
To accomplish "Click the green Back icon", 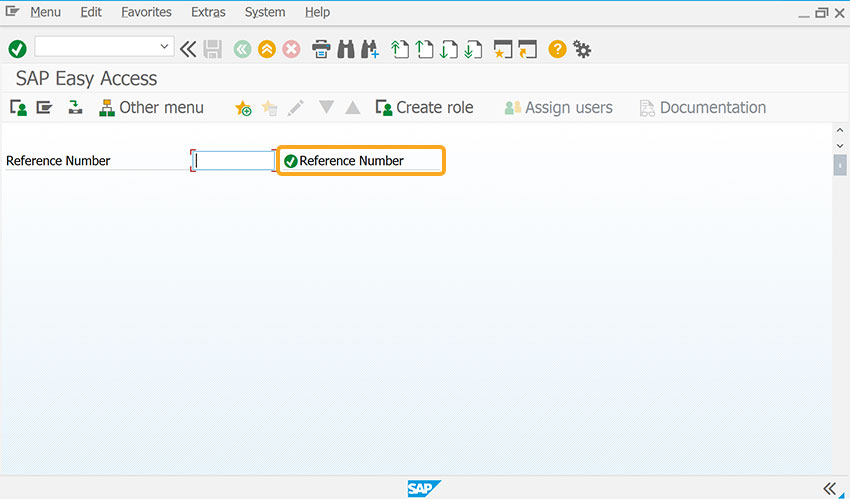I will coord(242,49).
